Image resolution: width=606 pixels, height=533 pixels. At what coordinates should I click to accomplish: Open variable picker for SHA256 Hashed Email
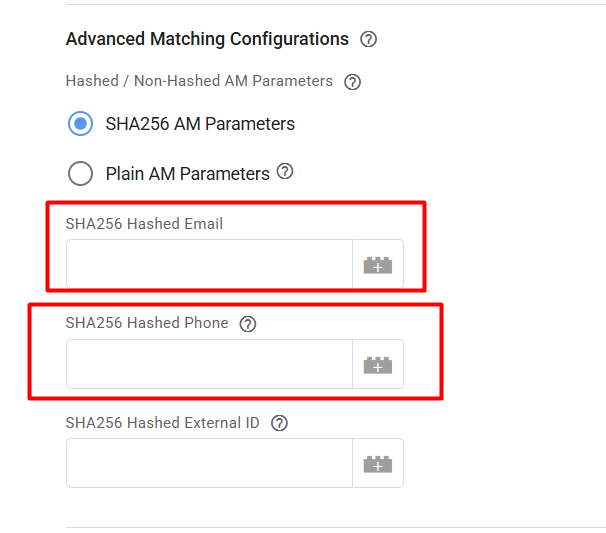coord(377,265)
